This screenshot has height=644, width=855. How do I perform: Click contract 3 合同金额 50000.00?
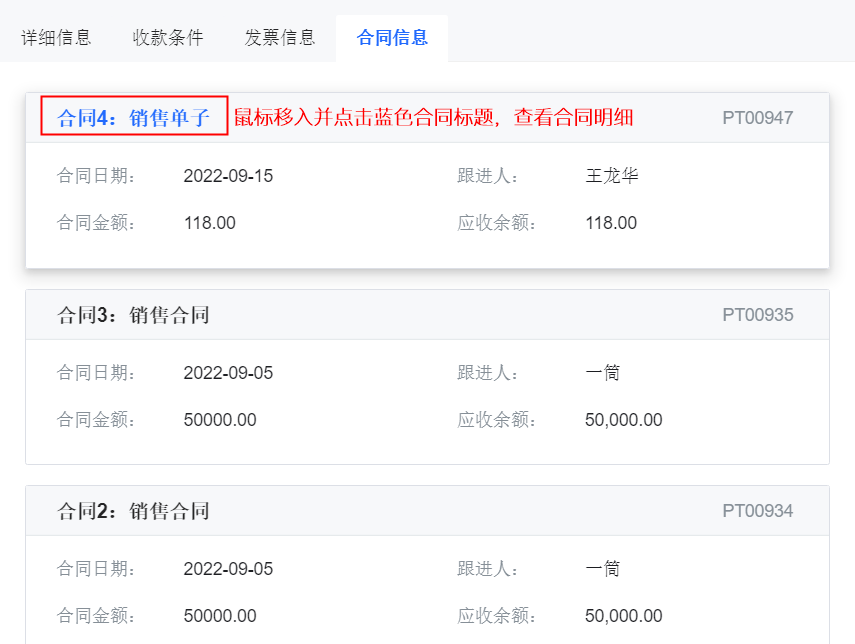(220, 420)
